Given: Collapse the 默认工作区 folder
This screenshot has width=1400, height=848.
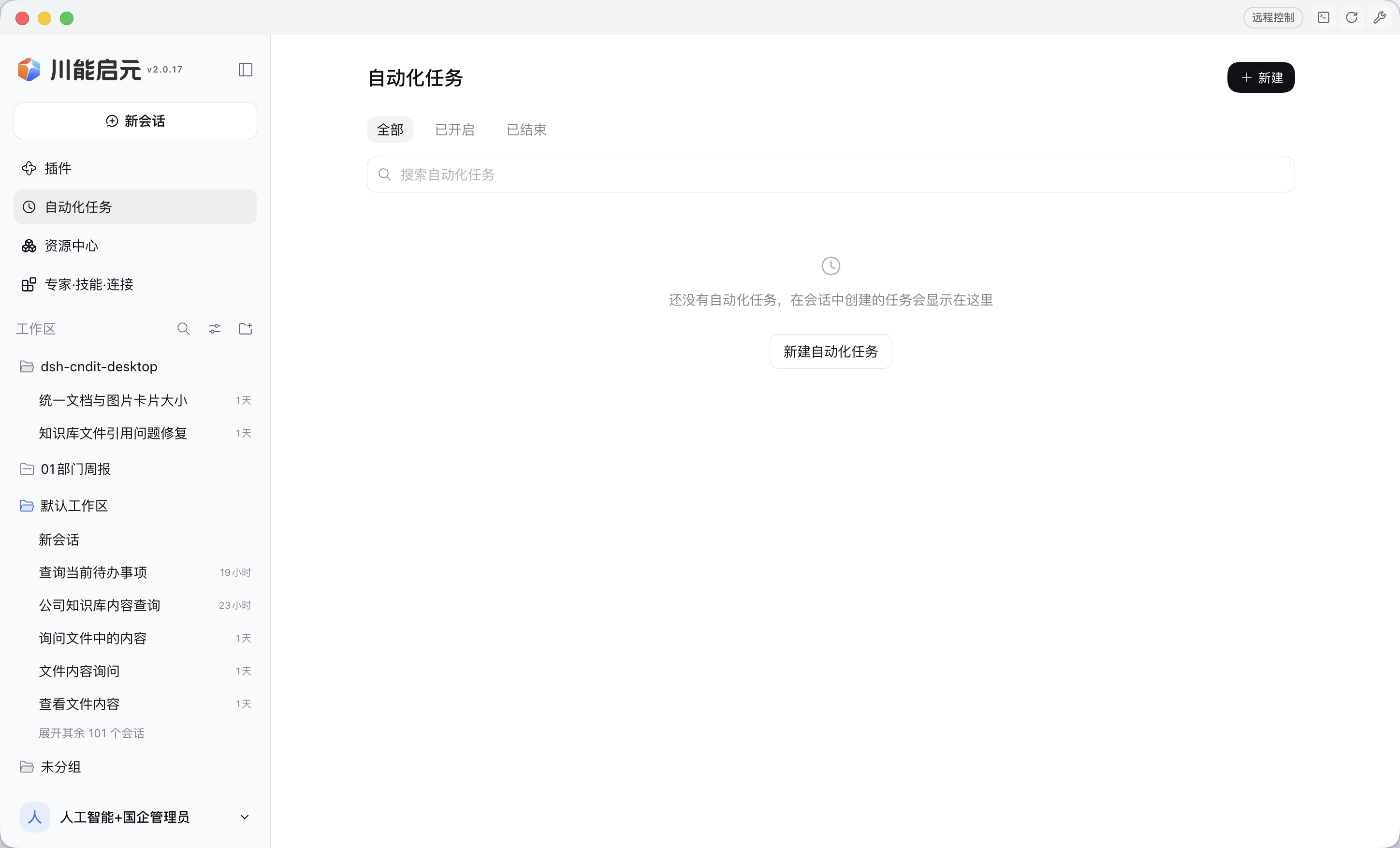Looking at the screenshot, I should pyautogui.click(x=27, y=505).
